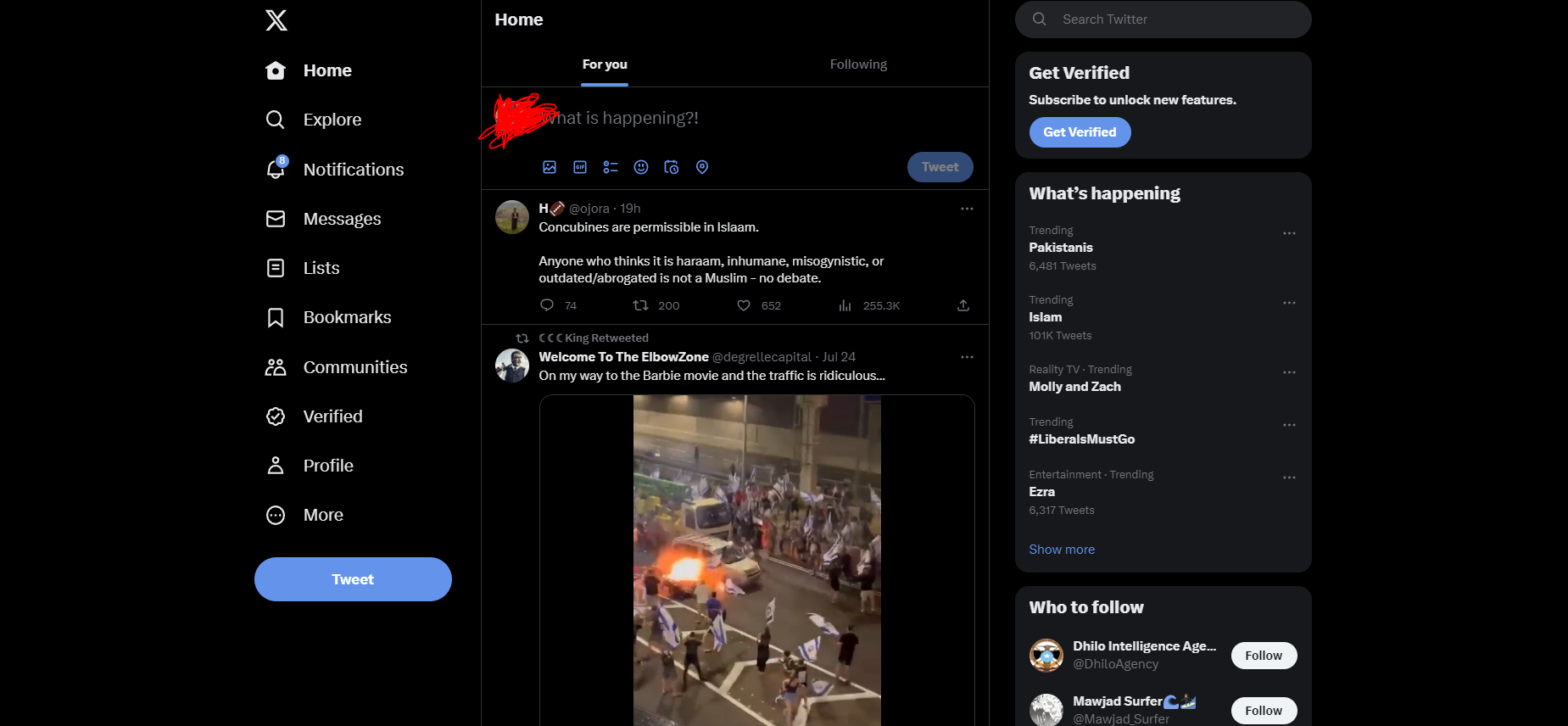
Task: Follow Dhilo Intelligence Agency
Action: [x=1264, y=656]
